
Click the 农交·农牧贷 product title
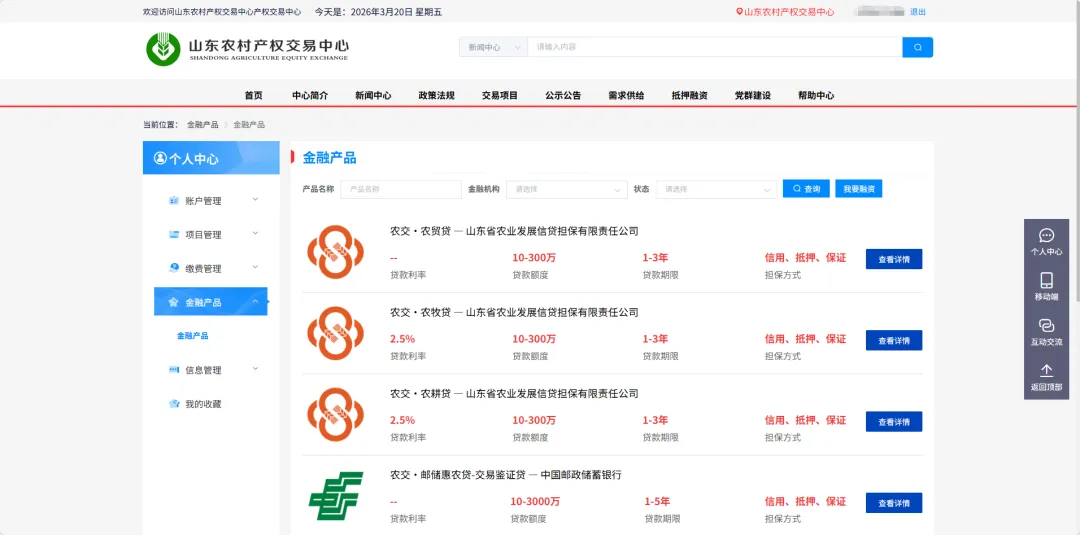[515, 313]
